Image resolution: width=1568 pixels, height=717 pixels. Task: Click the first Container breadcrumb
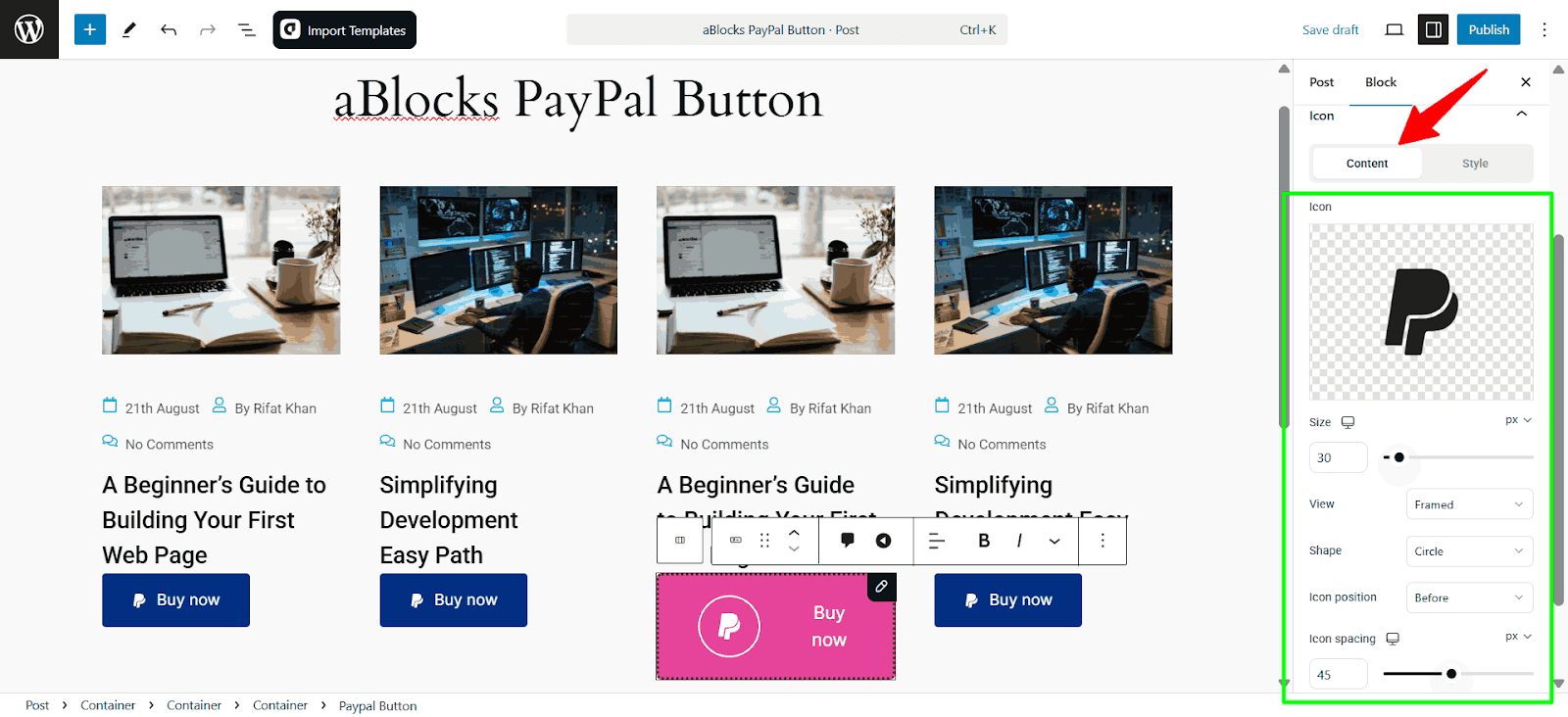tap(108, 705)
